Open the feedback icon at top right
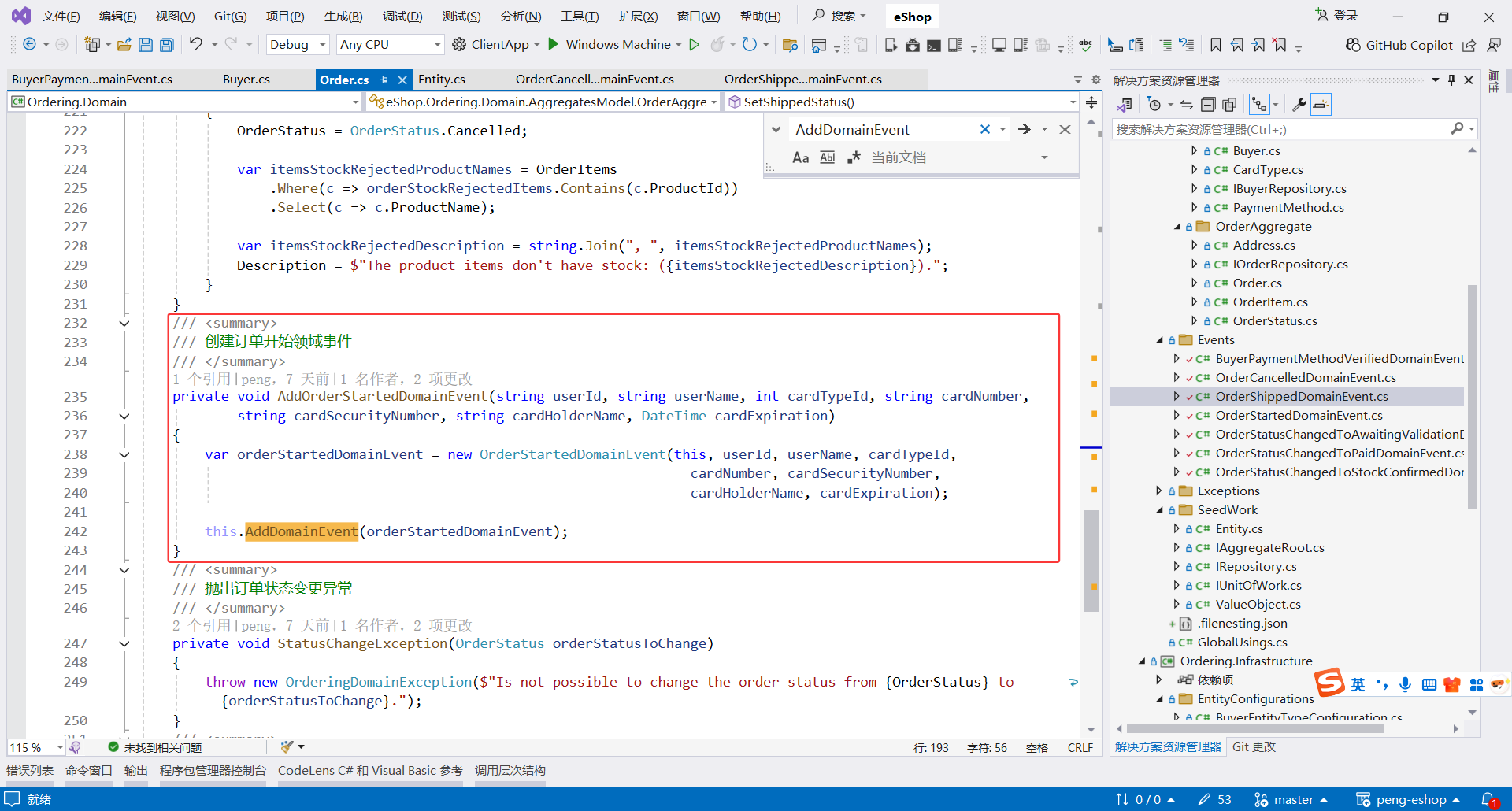 pyautogui.click(x=1494, y=45)
